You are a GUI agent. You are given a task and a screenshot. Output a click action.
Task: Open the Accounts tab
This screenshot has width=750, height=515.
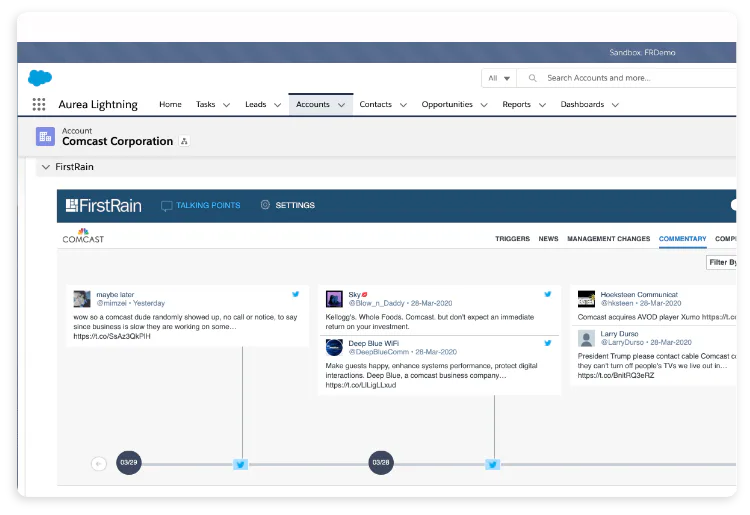(x=313, y=104)
